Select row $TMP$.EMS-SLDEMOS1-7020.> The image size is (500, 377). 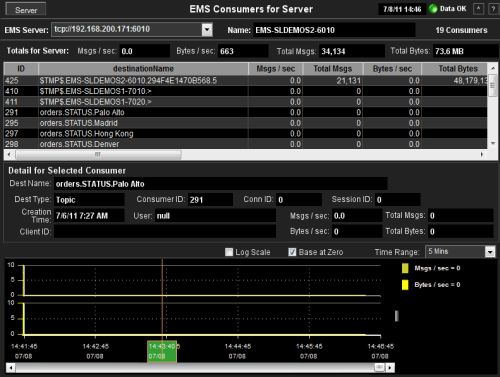click(246, 102)
